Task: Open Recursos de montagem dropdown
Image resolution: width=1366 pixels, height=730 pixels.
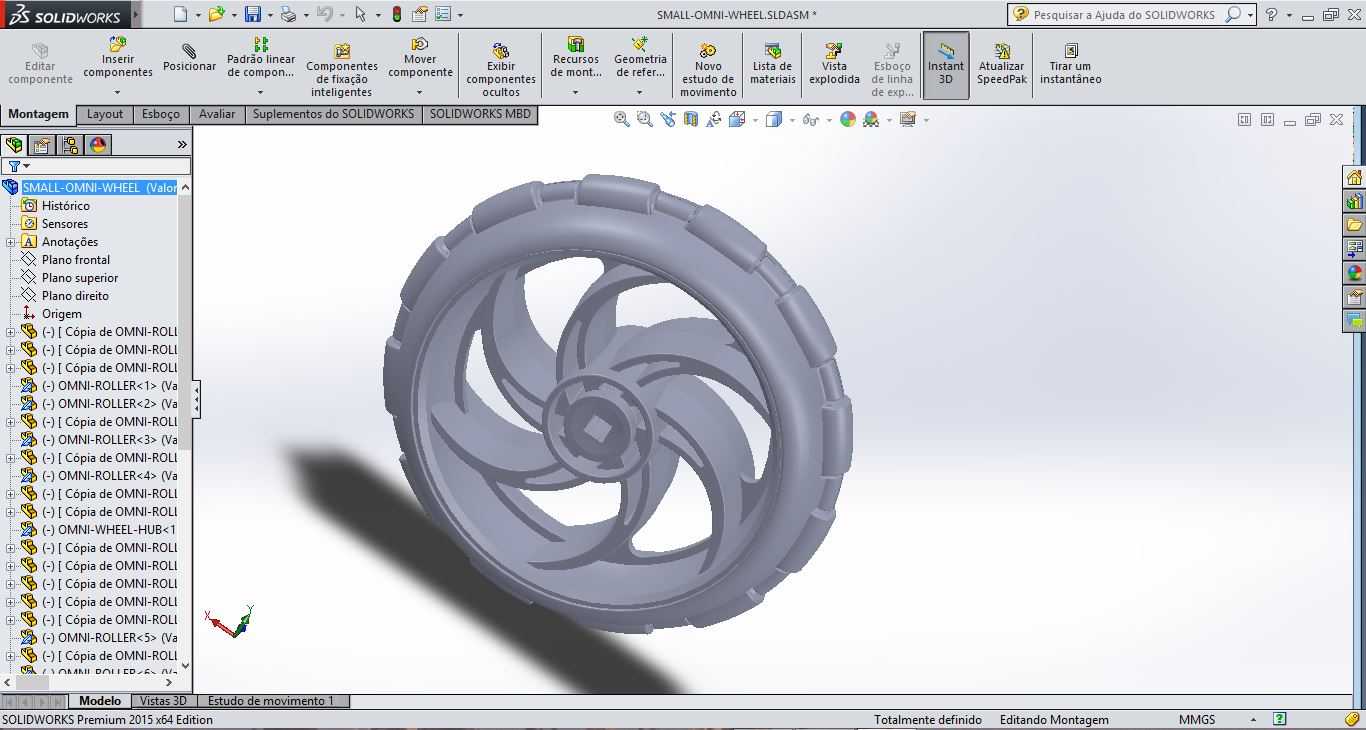Action: (575, 92)
